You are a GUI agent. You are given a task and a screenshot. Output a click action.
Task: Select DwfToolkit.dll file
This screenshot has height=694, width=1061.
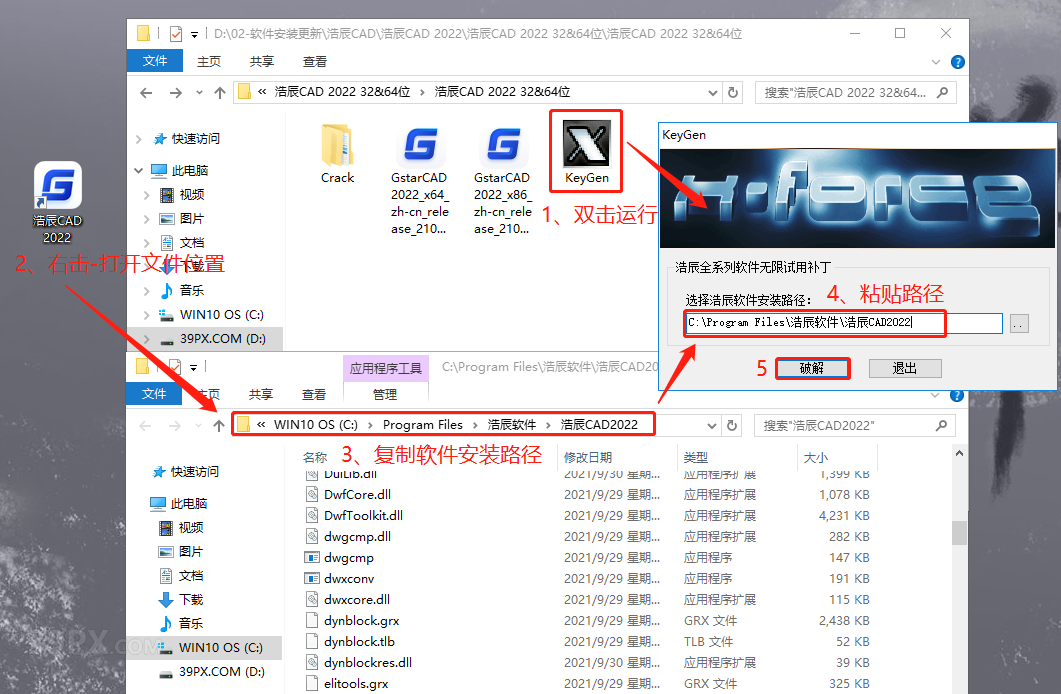363,515
